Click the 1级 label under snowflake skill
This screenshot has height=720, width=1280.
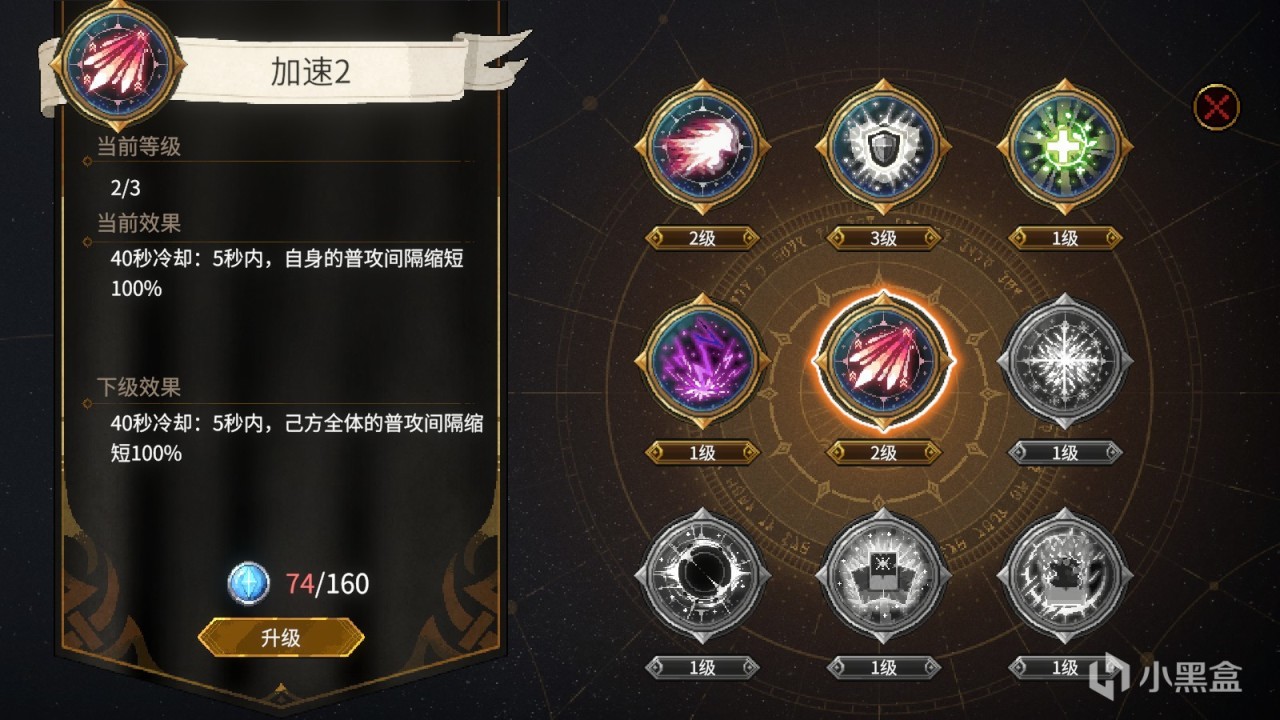point(1065,453)
